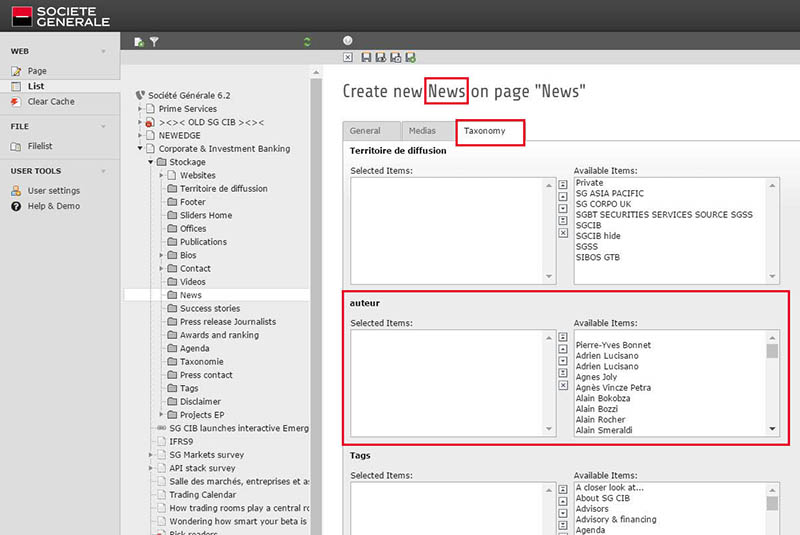Move Territoire de diffusion selection to top
The image size is (800, 535).
(x=563, y=185)
